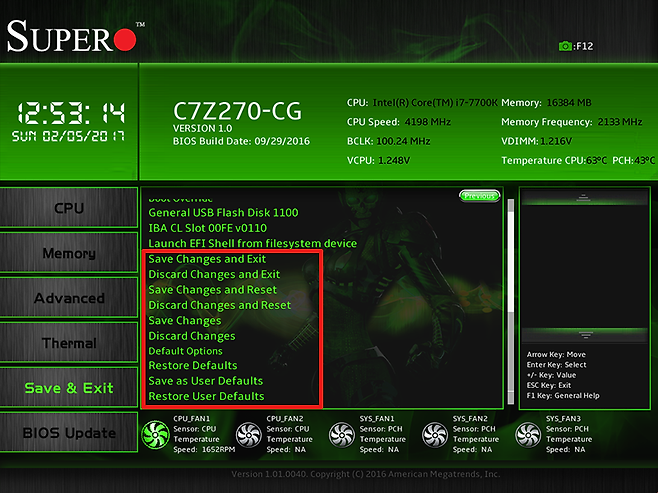Image resolution: width=658 pixels, height=493 pixels.
Task: Click the BIOS Build Date 09/29/2016 text
Action: [x=241, y=141]
